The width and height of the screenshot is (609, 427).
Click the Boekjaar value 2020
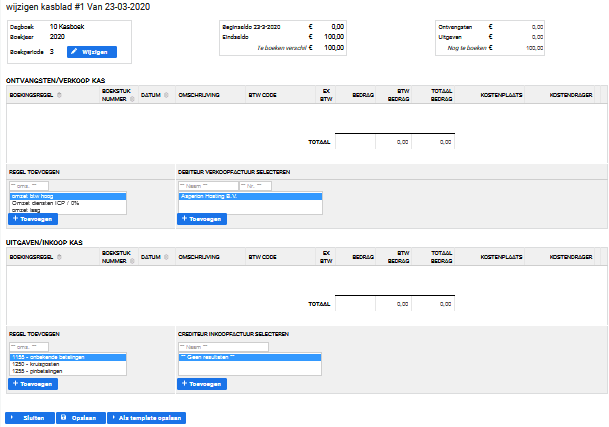(x=57, y=37)
